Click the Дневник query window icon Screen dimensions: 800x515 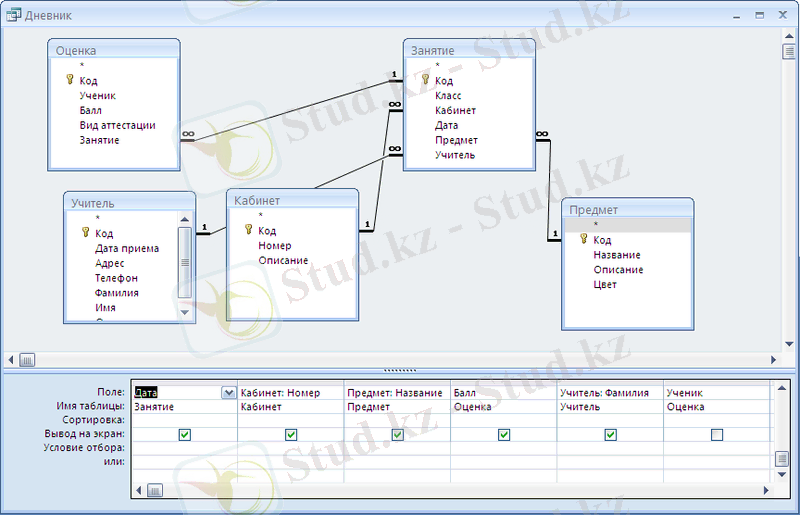click(x=13, y=15)
